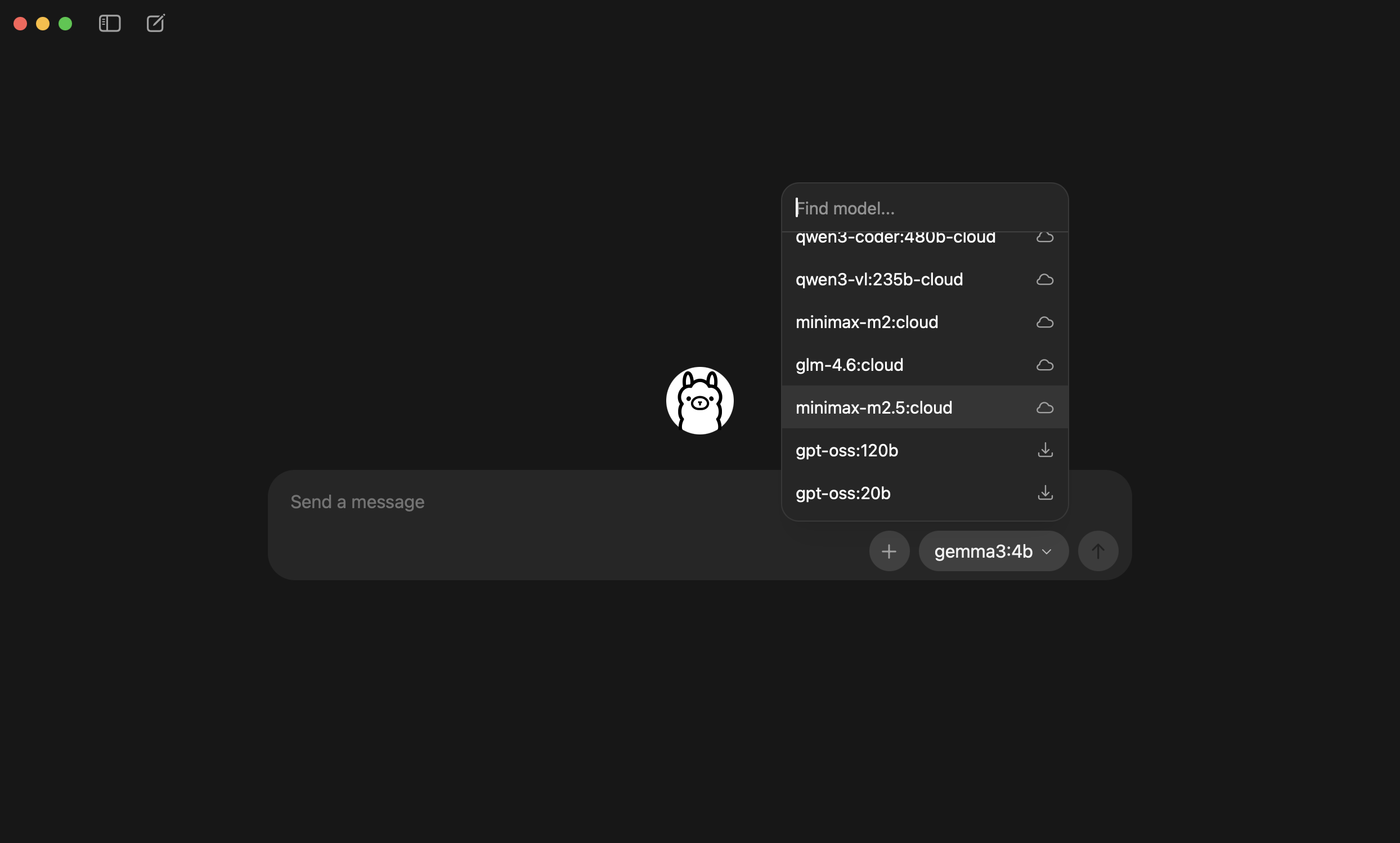The width and height of the screenshot is (1400, 843).
Task: Click cloud icon beside qwen3-vl:235b-cloud
Action: [x=1045, y=280]
